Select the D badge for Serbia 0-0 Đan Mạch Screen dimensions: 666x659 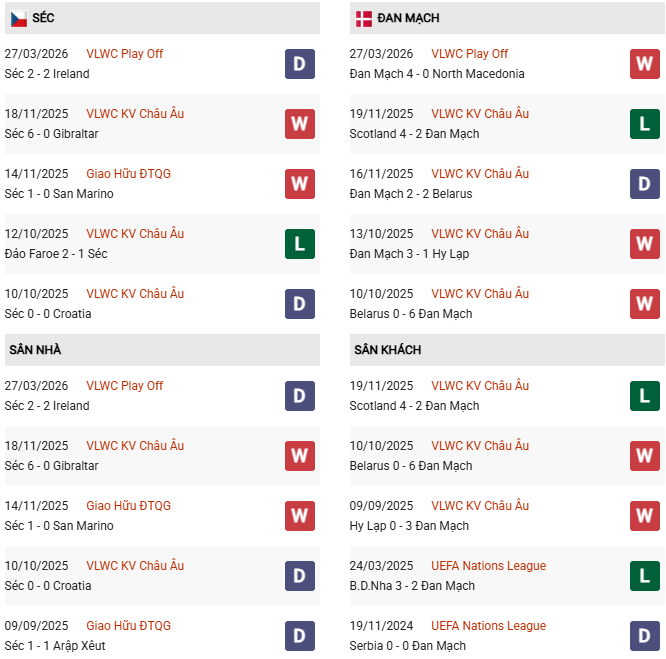click(x=645, y=636)
